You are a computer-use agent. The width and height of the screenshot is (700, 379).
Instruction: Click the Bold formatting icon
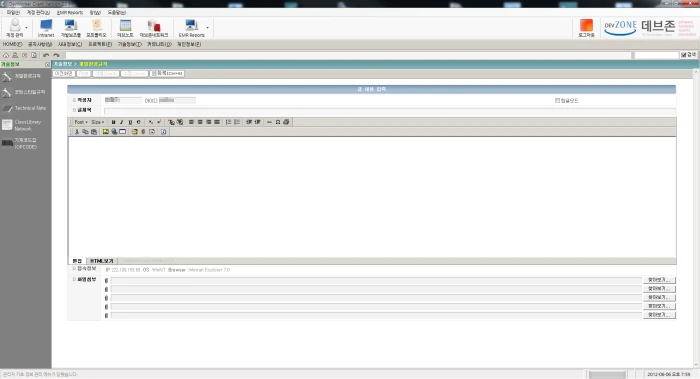[113, 122]
